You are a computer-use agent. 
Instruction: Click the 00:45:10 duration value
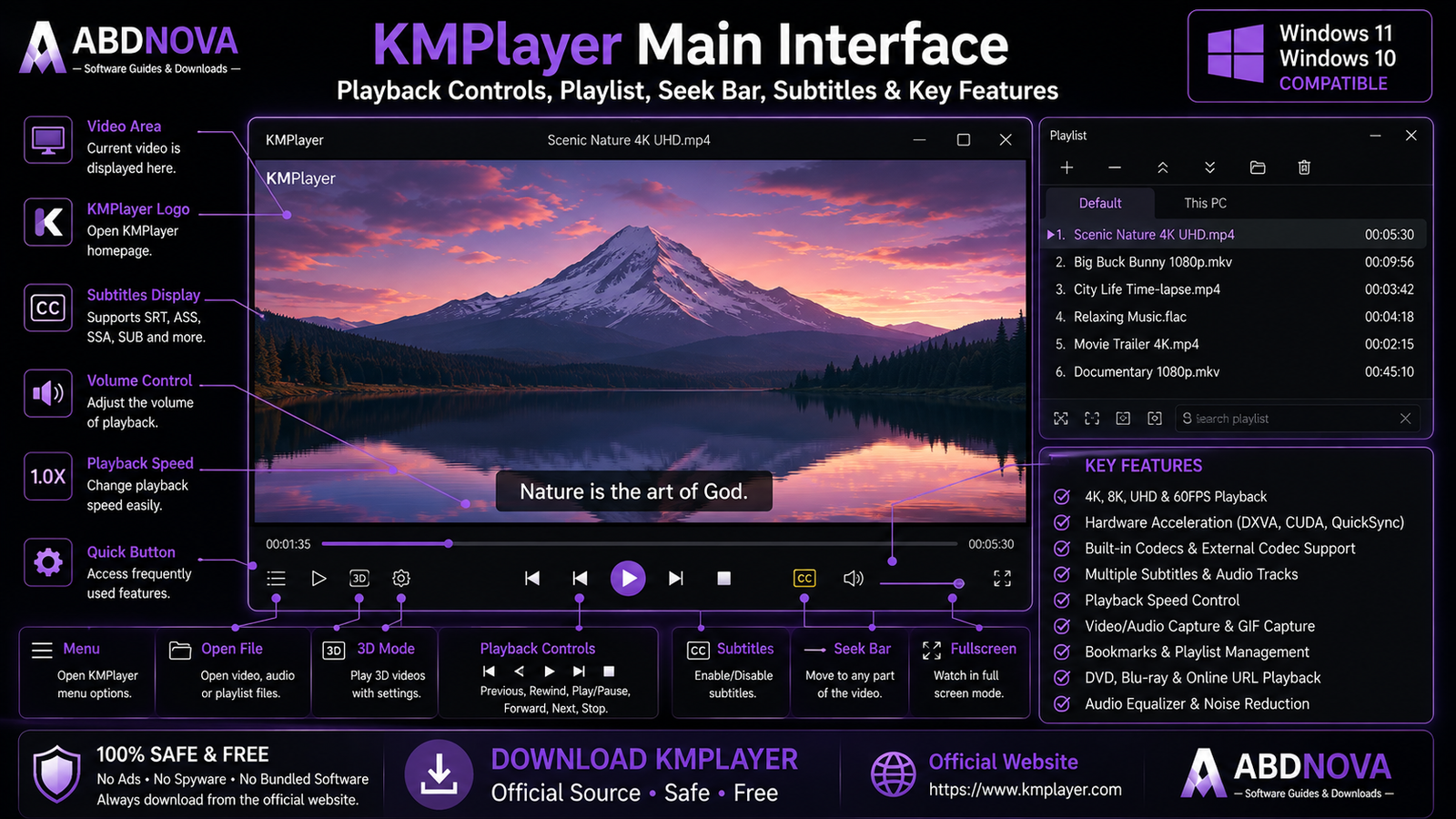coord(1389,371)
